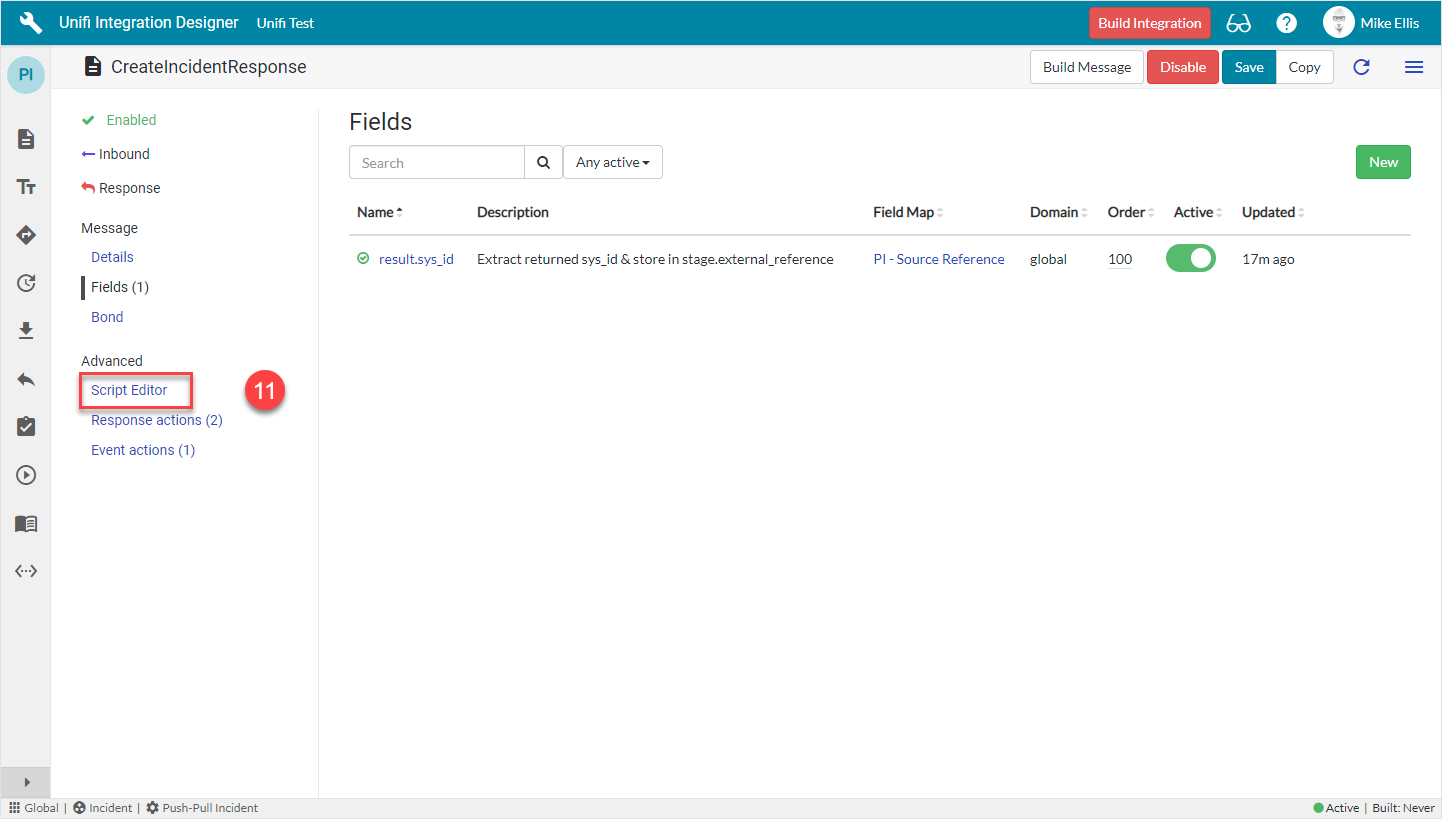Open the 'Any active' filter dropdown
The image size is (1442, 819).
tap(613, 161)
